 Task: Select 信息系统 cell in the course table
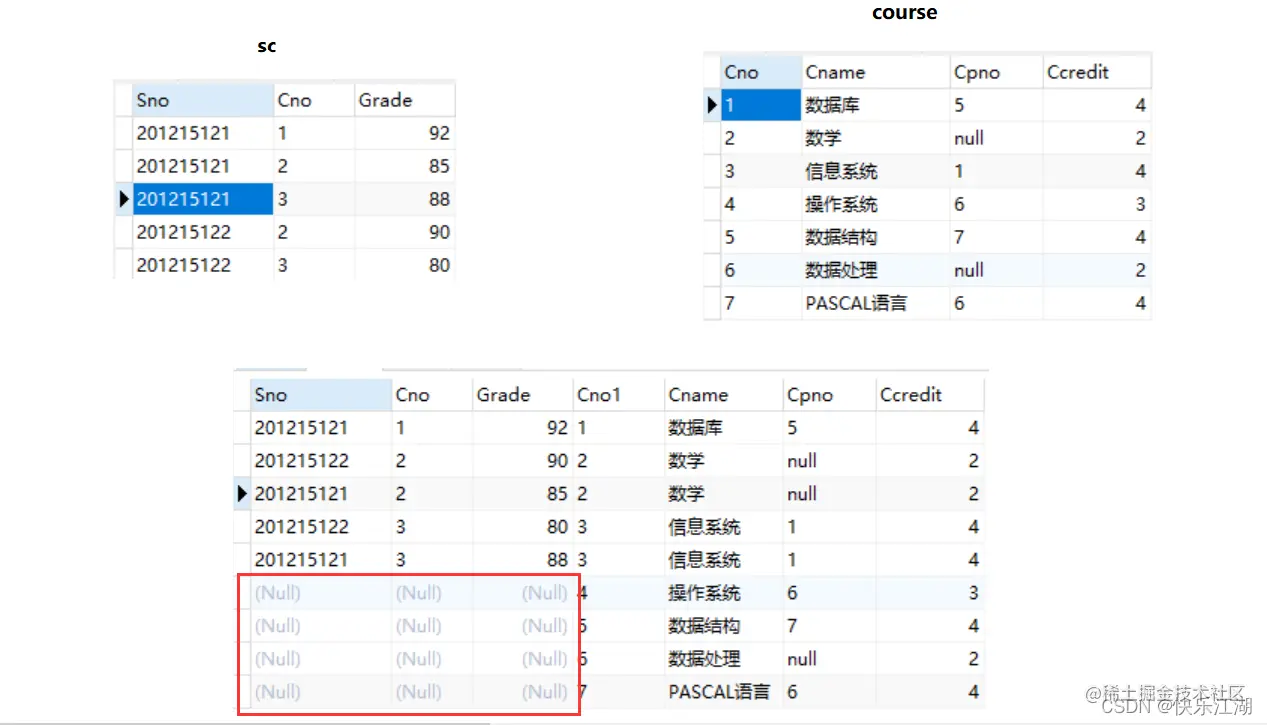tap(875, 171)
